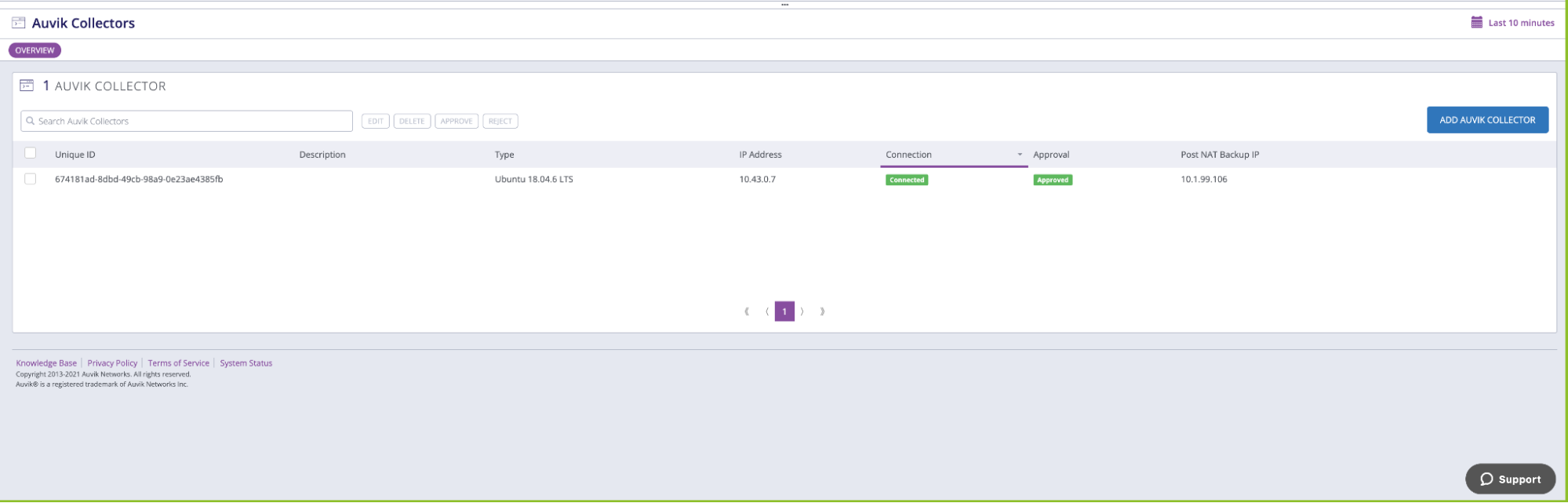The height and width of the screenshot is (503, 1568).
Task: Sort by the Connection column header
Action: (x=908, y=155)
